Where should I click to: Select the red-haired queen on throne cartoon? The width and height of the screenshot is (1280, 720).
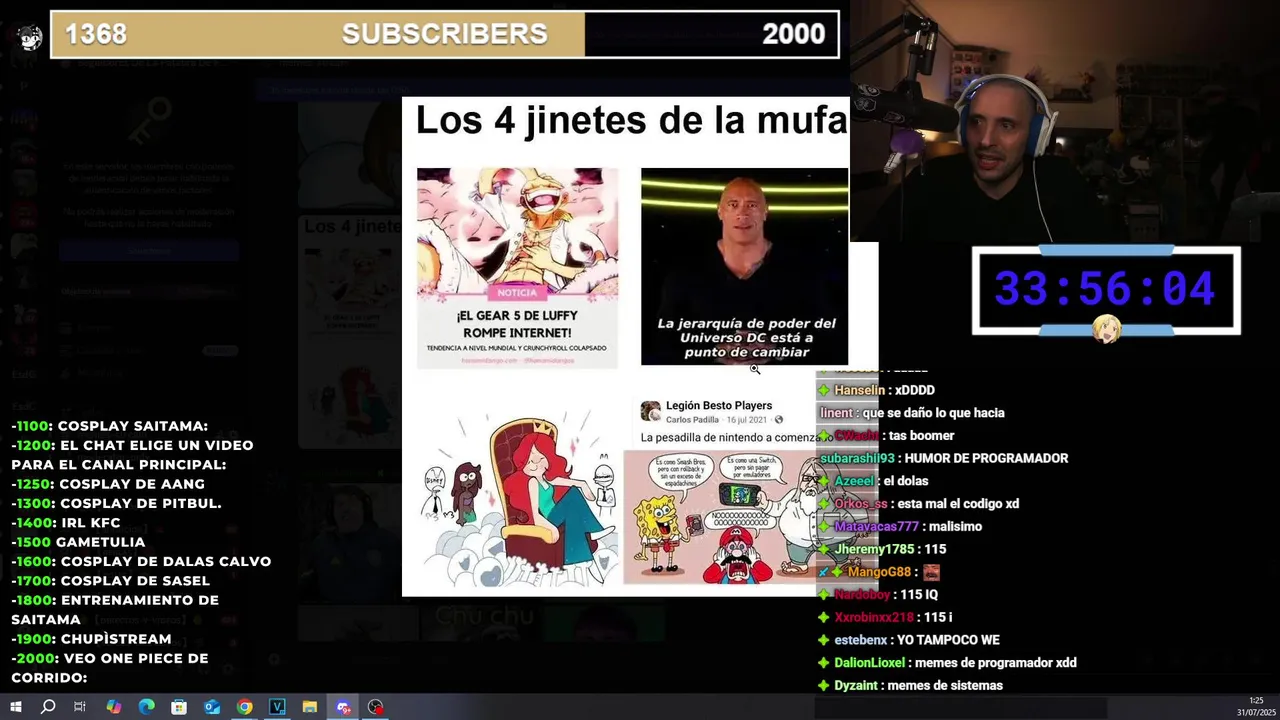pyautogui.click(x=518, y=497)
